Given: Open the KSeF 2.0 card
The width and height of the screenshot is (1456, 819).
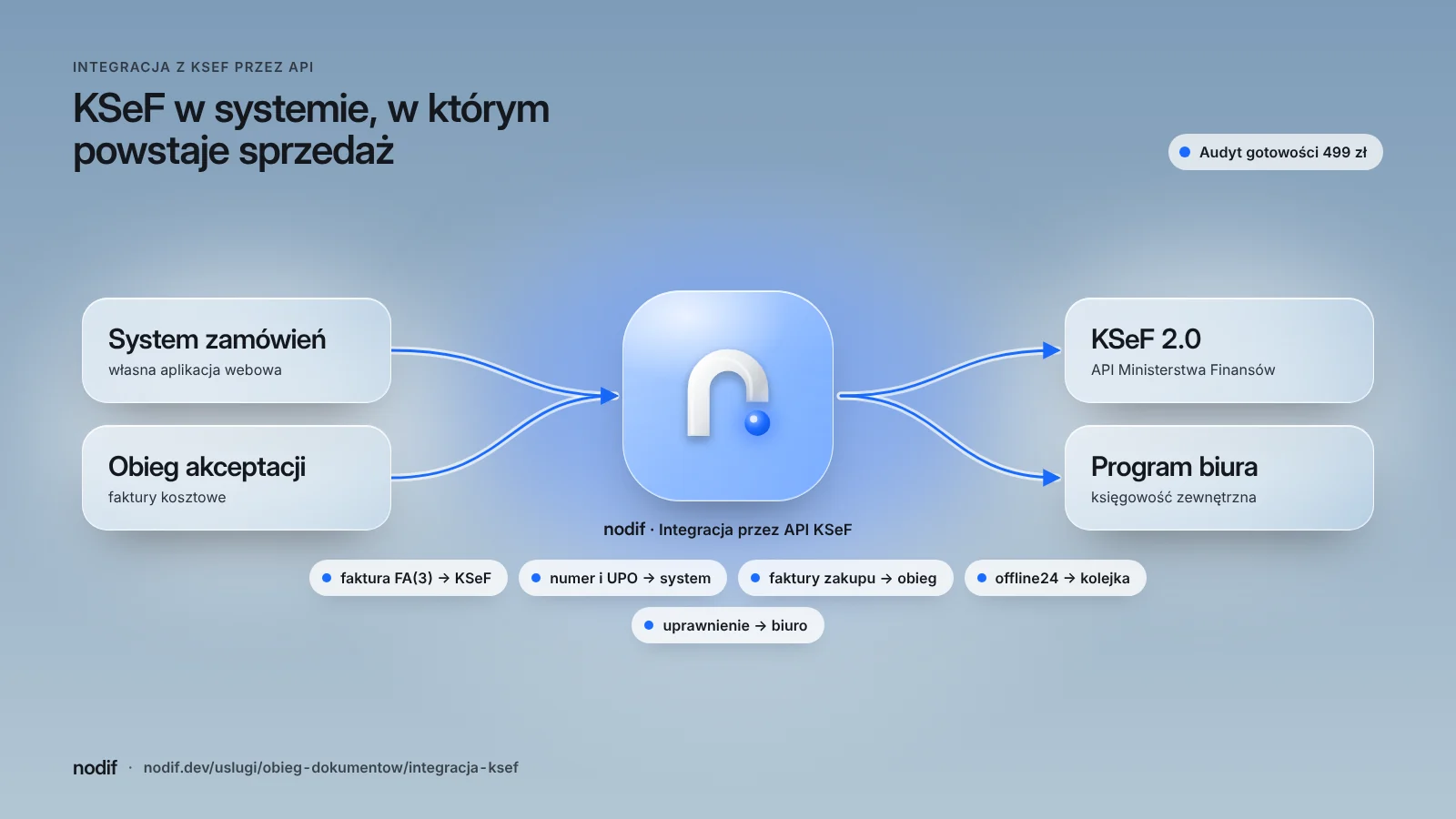Looking at the screenshot, I should pyautogui.click(x=1219, y=350).
